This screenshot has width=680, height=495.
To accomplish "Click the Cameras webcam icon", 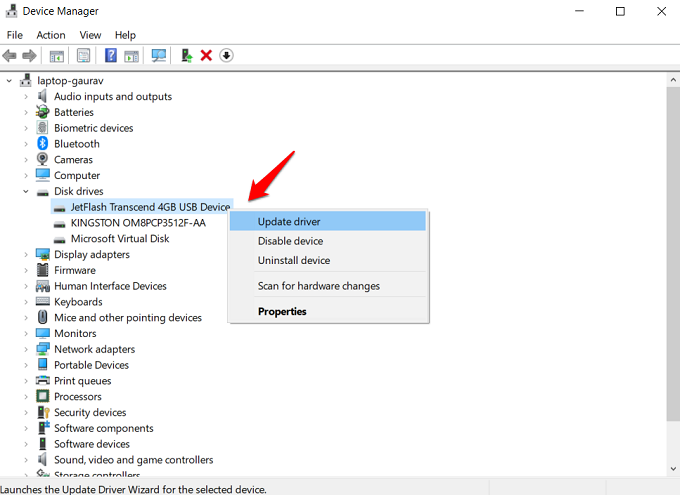I will pos(42,159).
